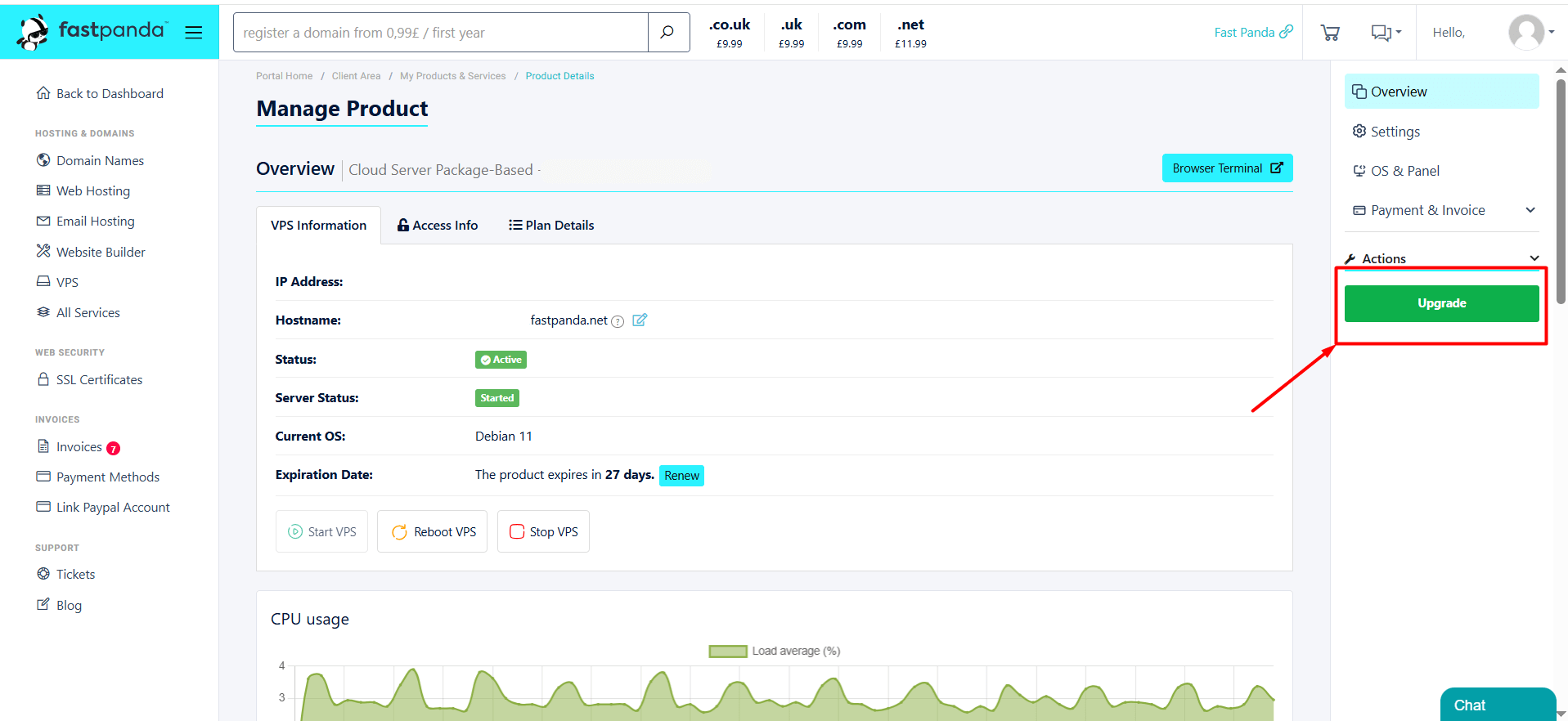The image size is (1568, 721).
Task: Toggle Load average legend in chart
Action: tap(774, 652)
